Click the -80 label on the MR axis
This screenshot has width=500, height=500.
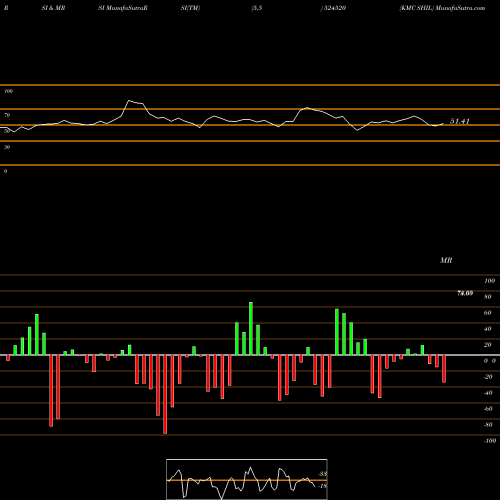point(488,425)
